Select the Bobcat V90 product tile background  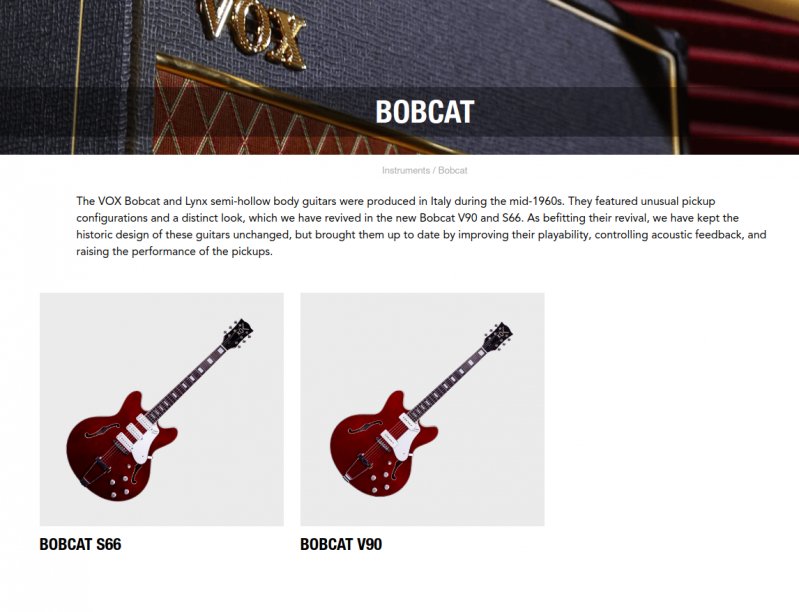422,409
